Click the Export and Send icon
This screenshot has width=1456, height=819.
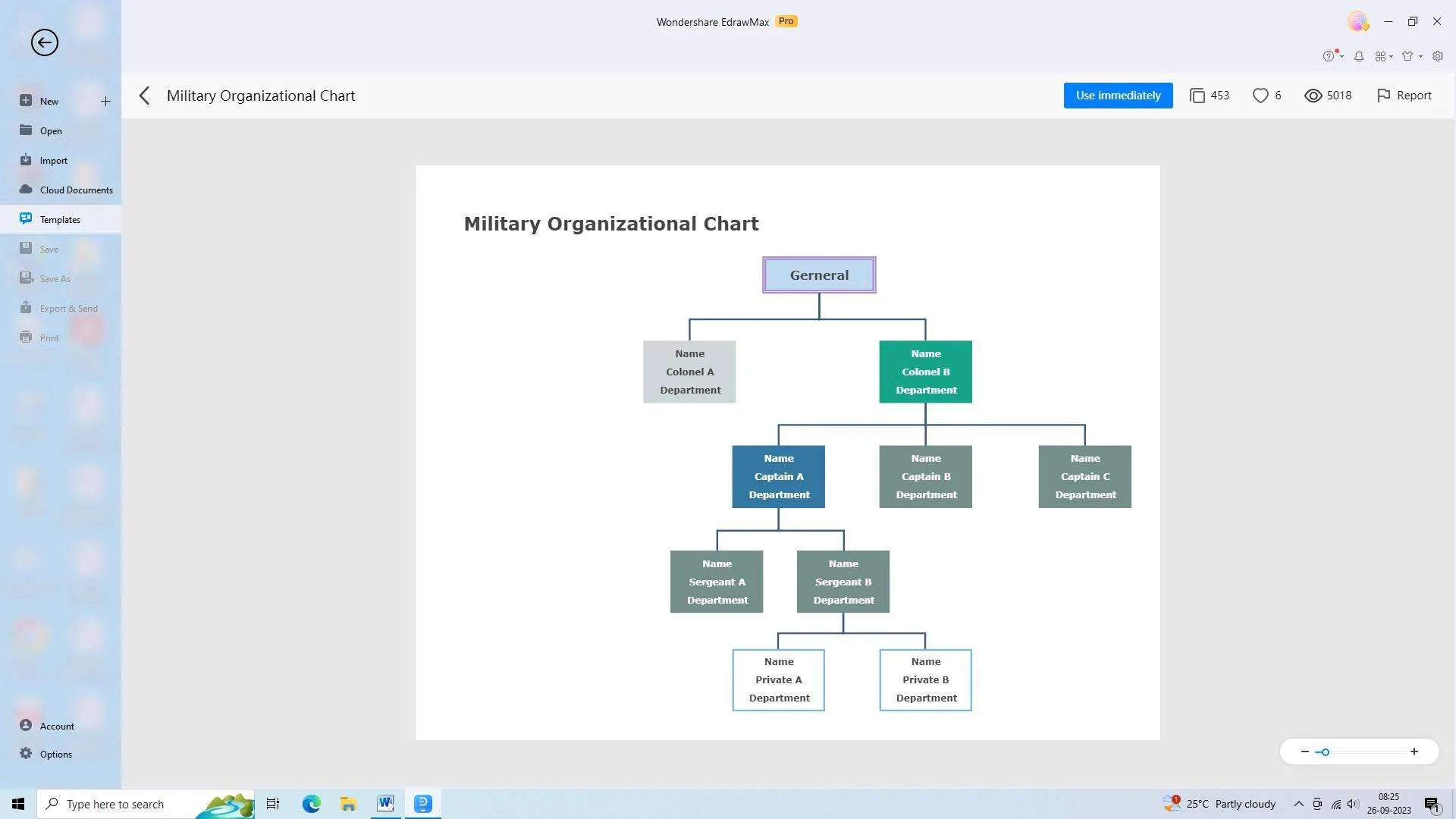(x=26, y=307)
